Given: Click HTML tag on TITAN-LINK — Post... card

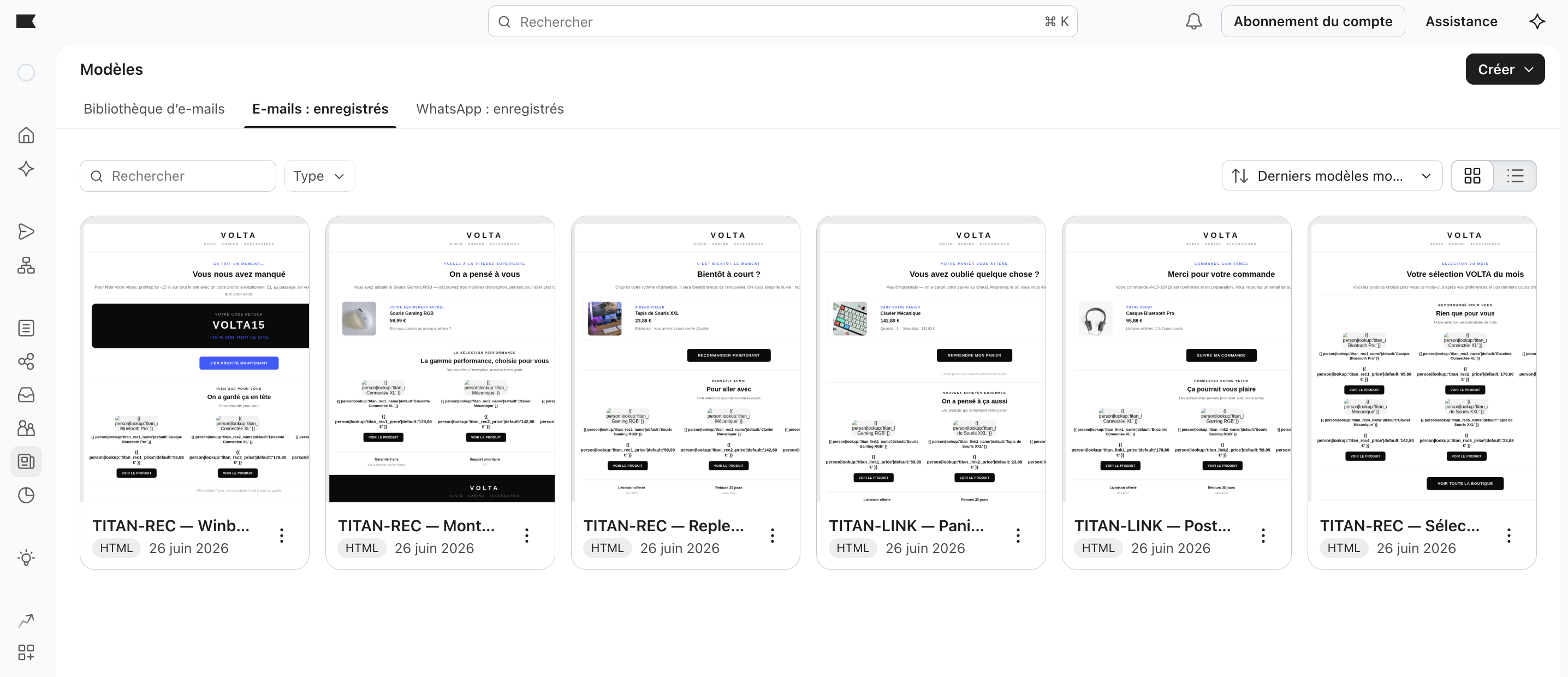Looking at the screenshot, I should point(1098,548).
